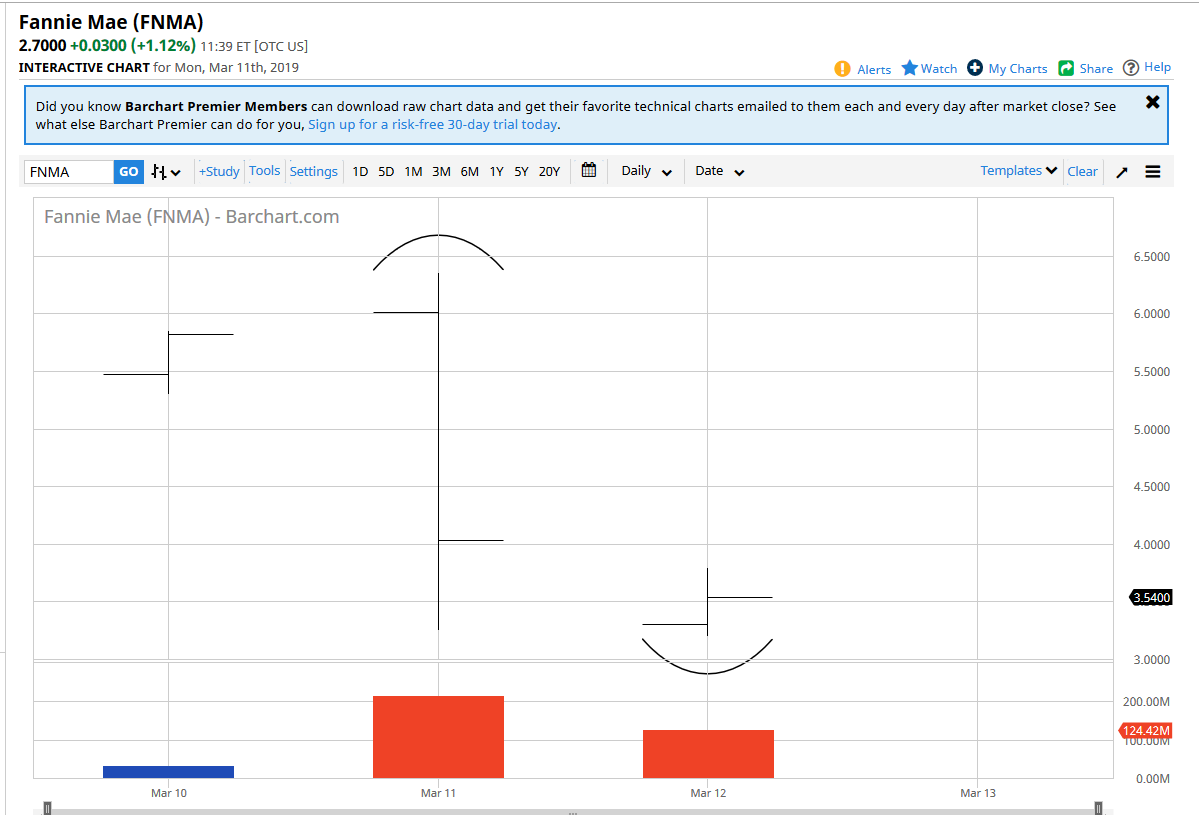Open the calendar date range picker
The image size is (1199, 815).
point(589,170)
